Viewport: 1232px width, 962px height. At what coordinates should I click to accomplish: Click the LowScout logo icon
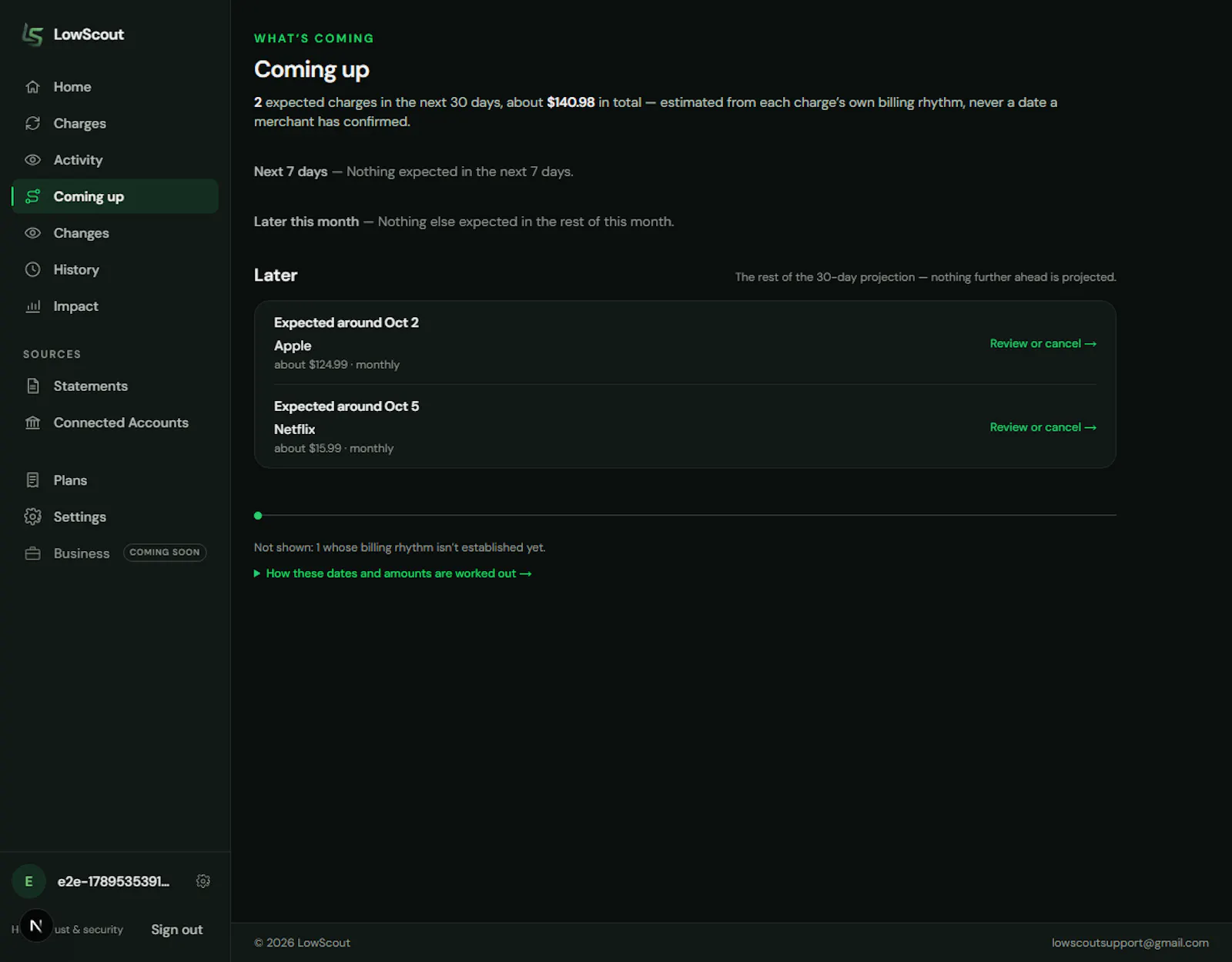[x=32, y=35]
